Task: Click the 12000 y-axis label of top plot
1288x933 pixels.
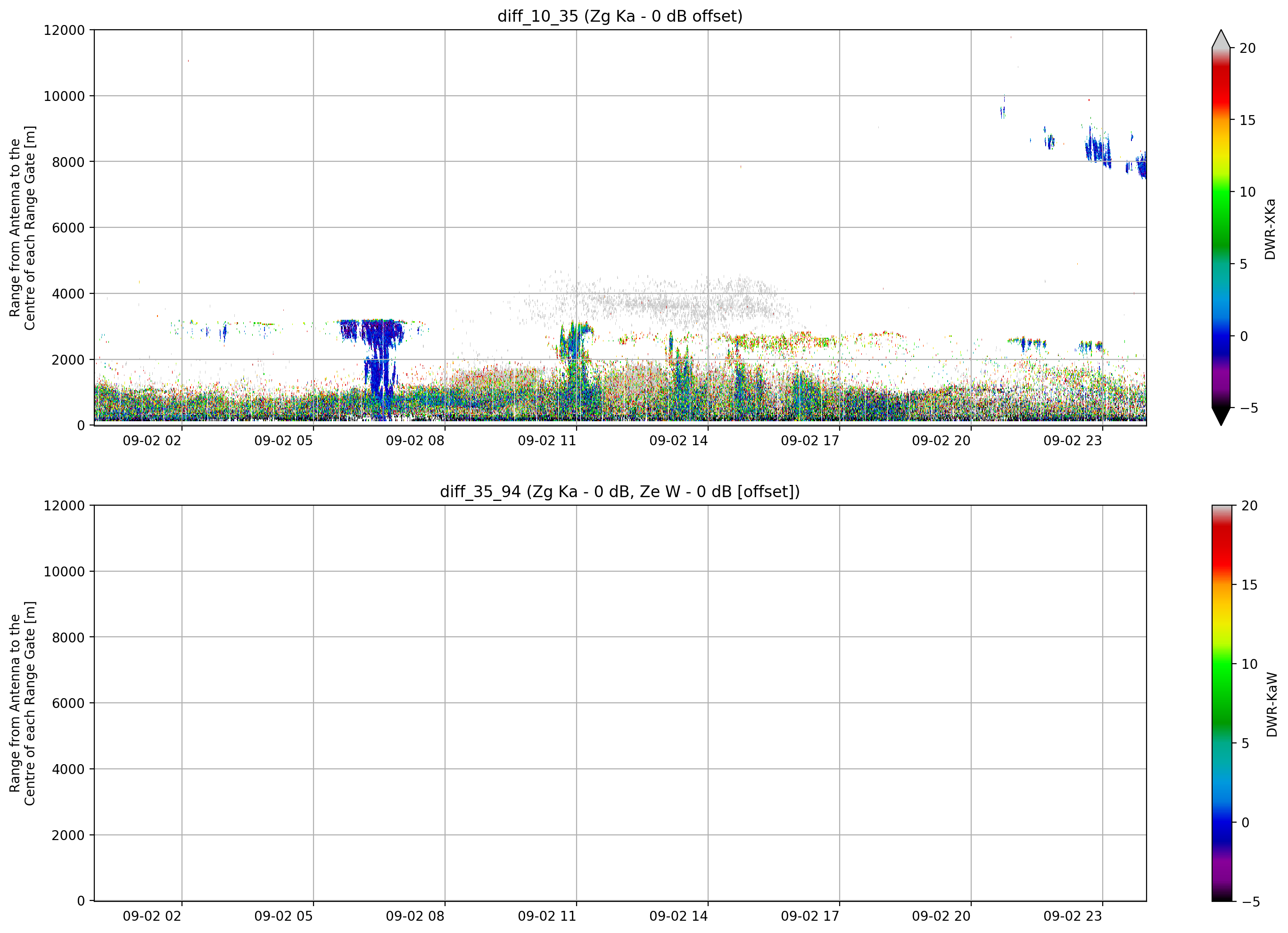Action: 64,30
